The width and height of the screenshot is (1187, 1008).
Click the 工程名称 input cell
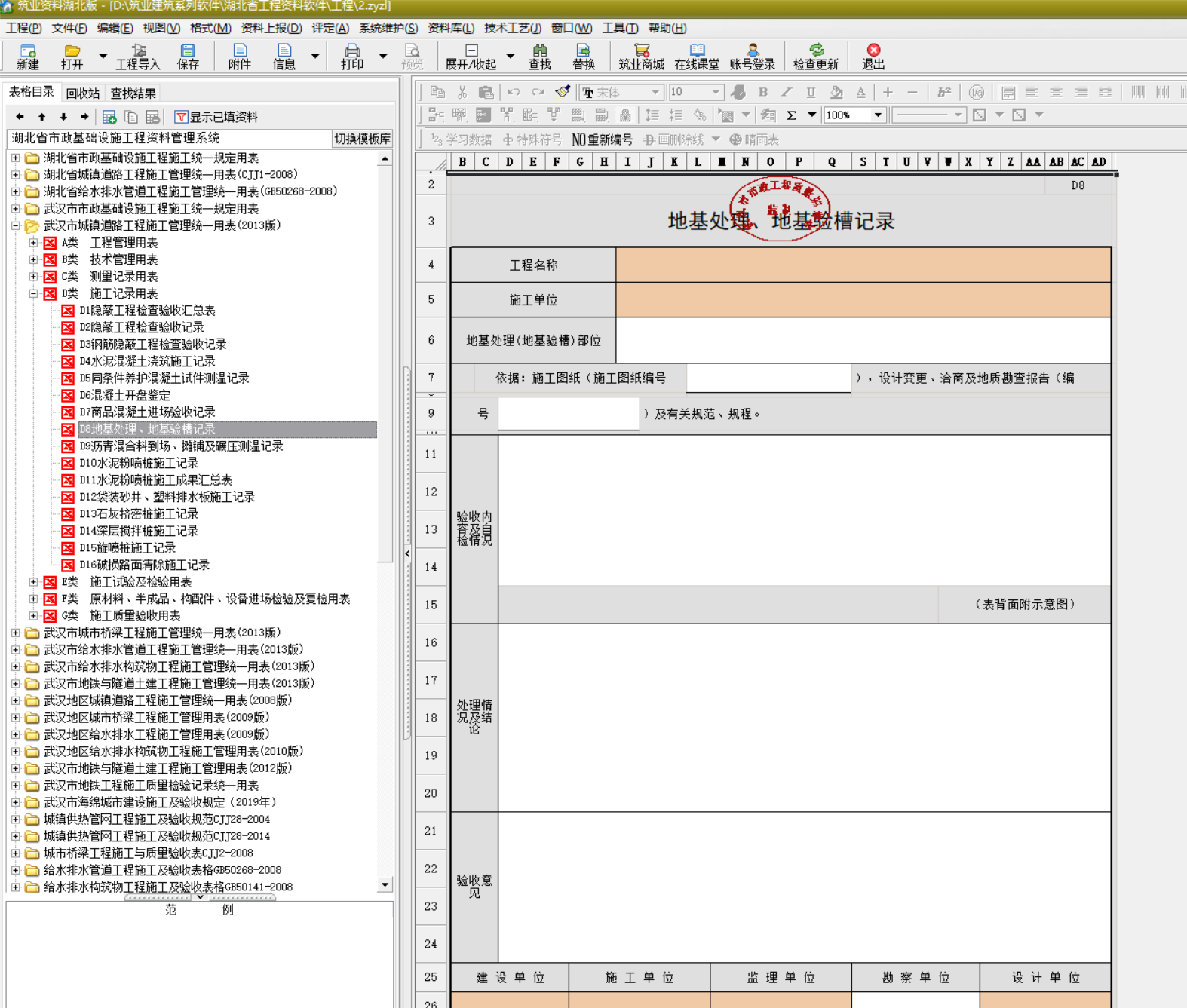click(x=863, y=265)
